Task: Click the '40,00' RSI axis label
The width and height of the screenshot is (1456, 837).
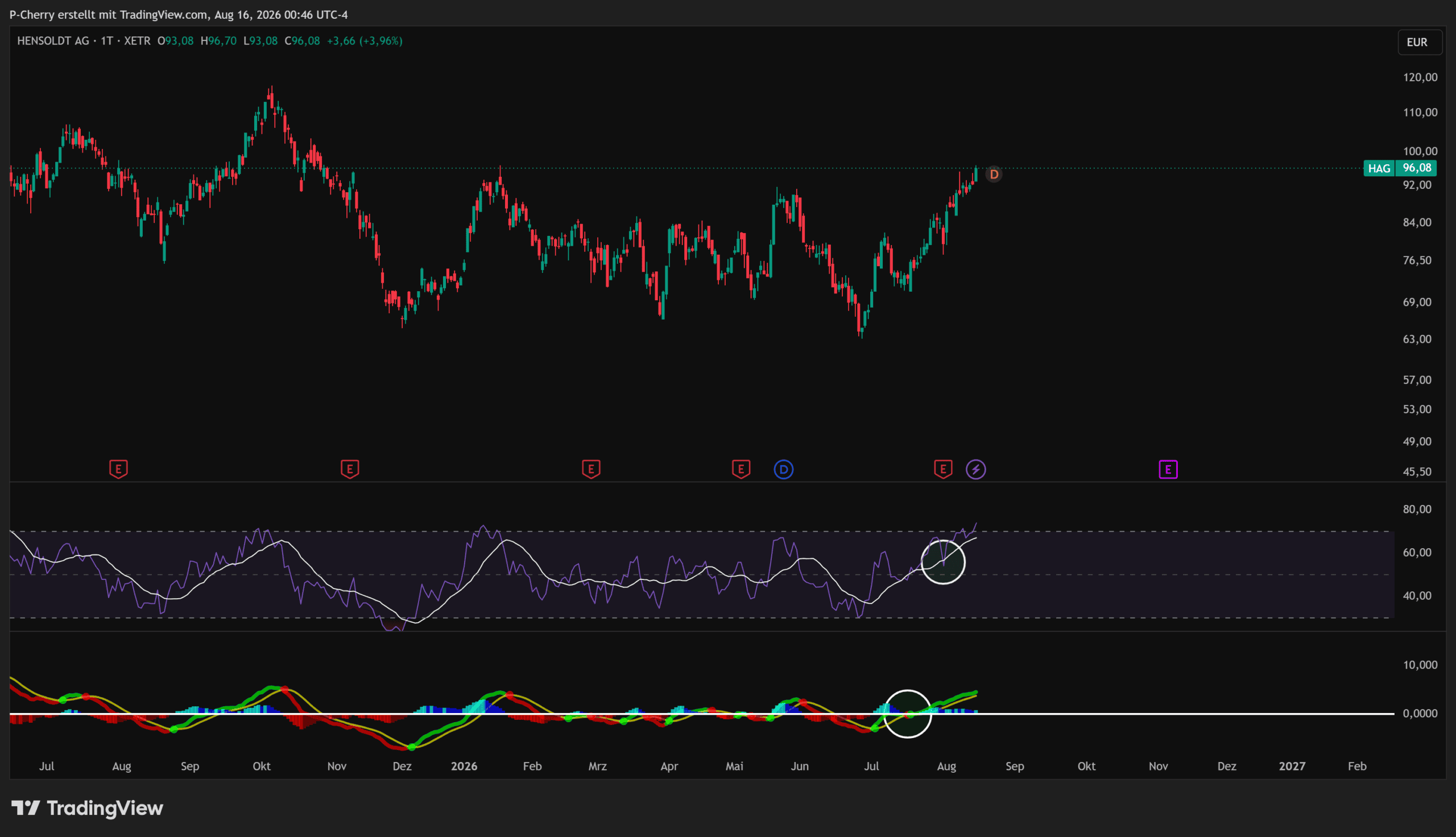Action: [1417, 595]
